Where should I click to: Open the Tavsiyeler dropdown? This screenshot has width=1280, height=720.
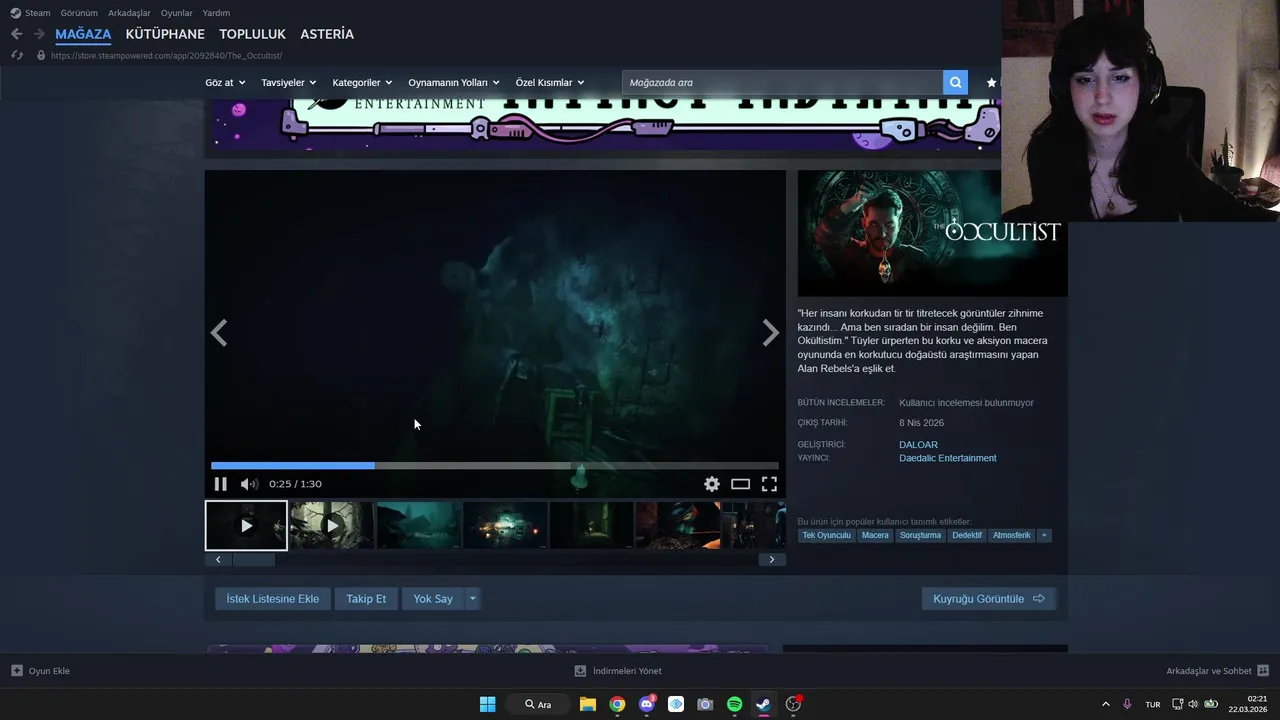coord(289,83)
